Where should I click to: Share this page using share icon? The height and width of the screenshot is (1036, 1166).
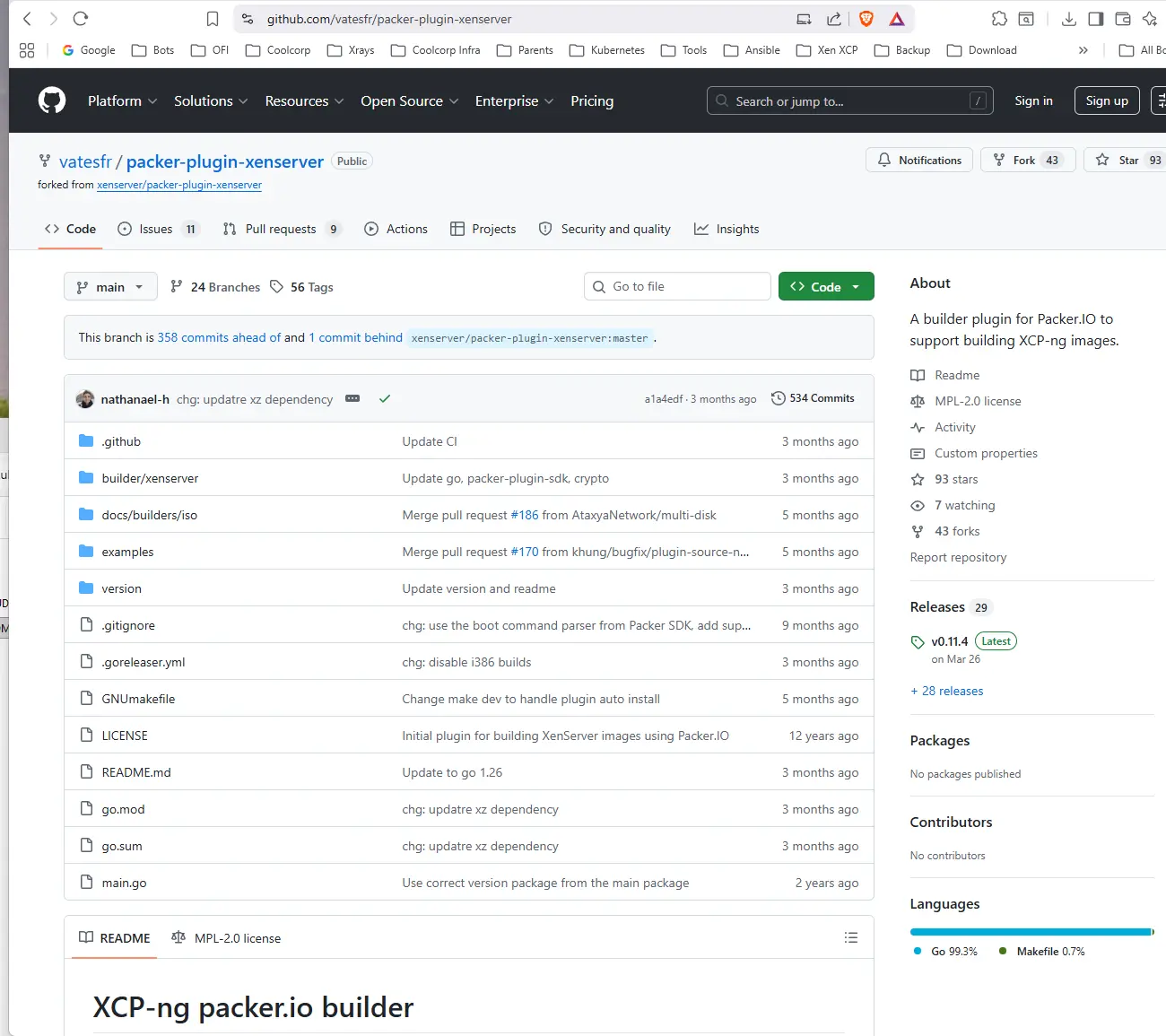[x=834, y=18]
